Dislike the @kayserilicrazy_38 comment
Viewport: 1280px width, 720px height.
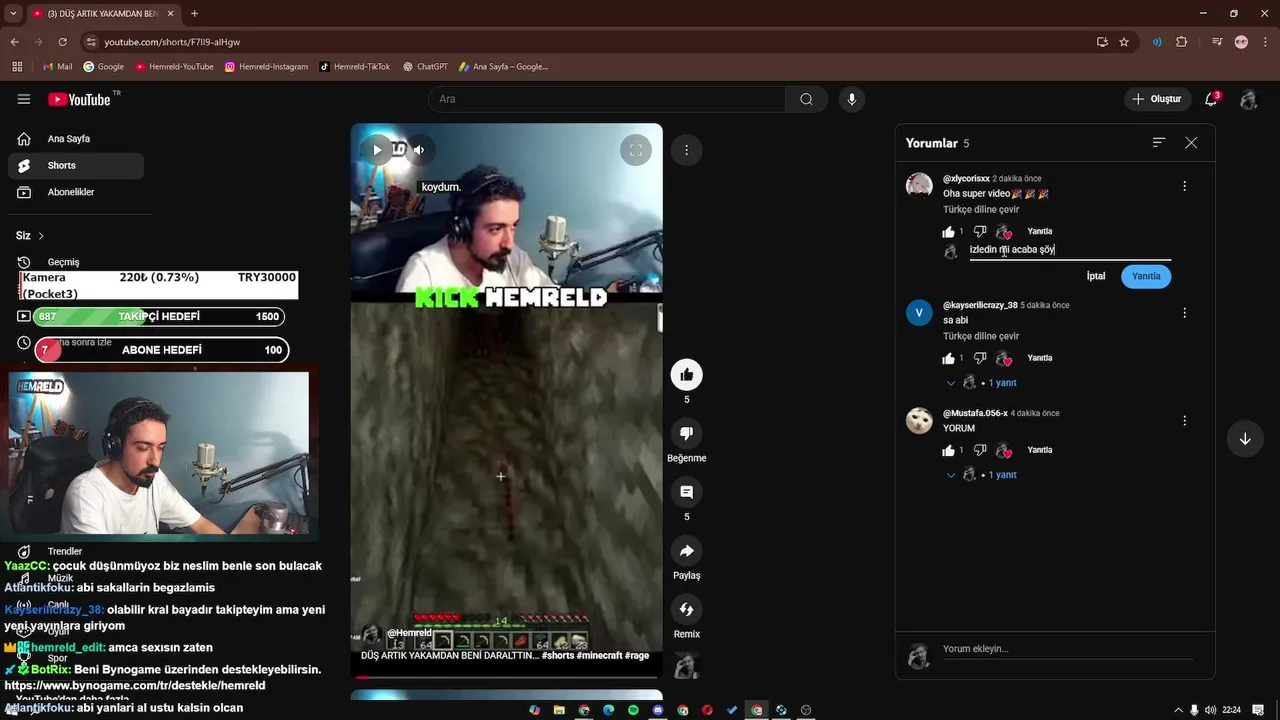(x=980, y=358)
